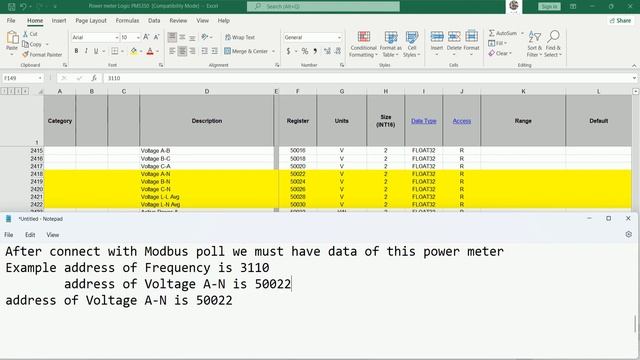
Task: Click the Name Box showing F149
Action: point(22,78)
